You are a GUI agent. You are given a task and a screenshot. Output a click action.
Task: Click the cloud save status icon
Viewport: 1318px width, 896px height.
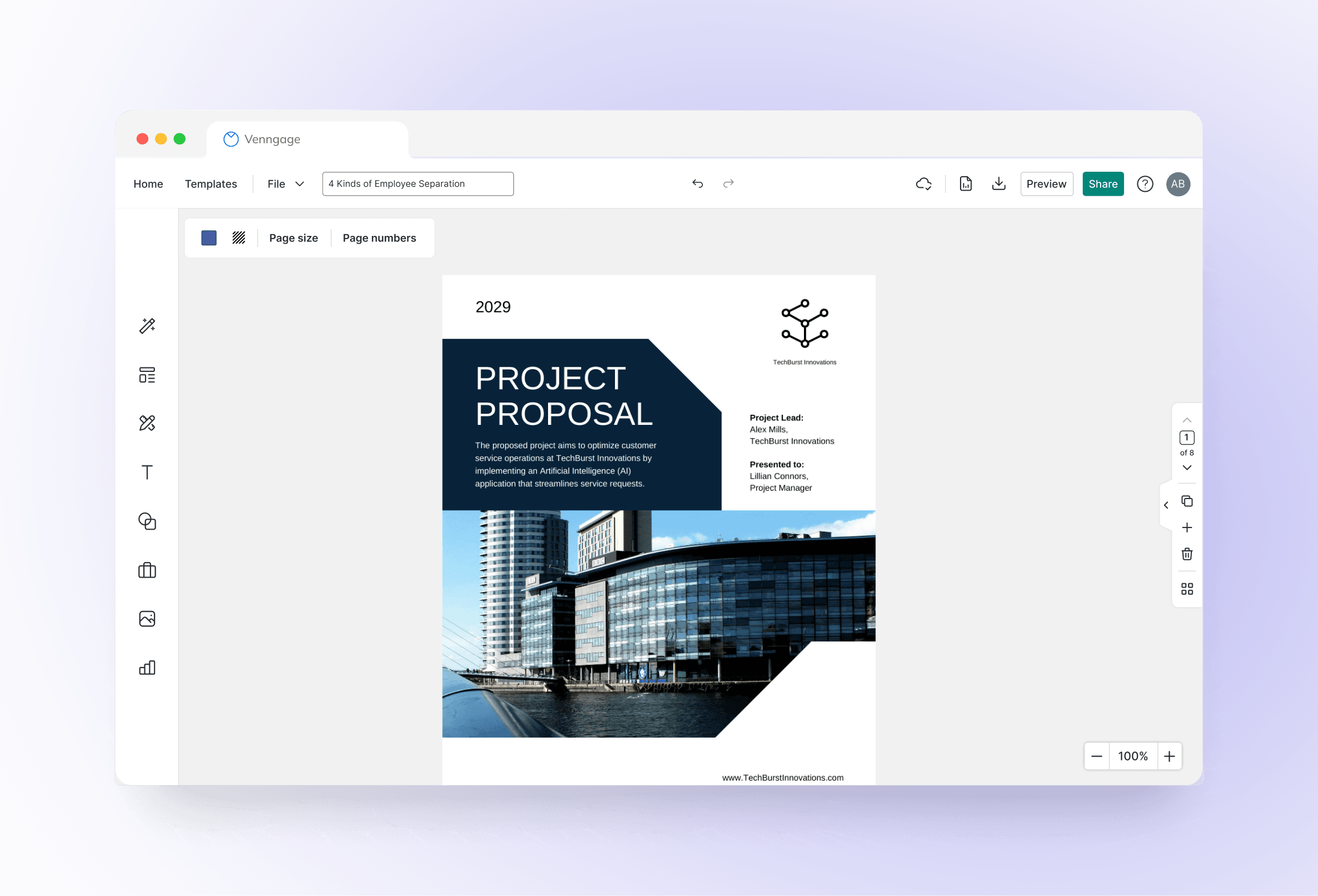924,184
